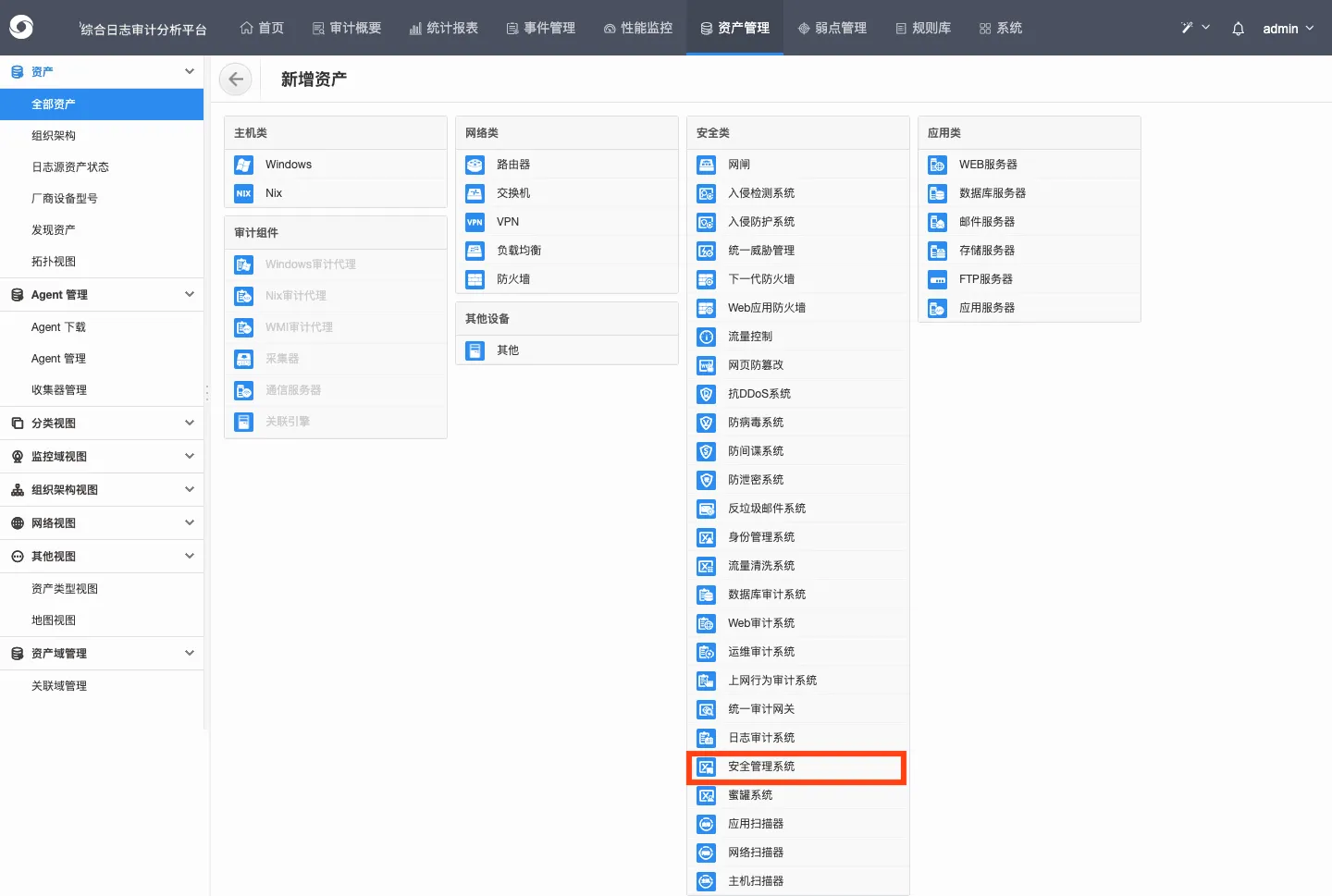Open the 地图视图 sidebar link

pyautogui.click(x=54, y=620)
